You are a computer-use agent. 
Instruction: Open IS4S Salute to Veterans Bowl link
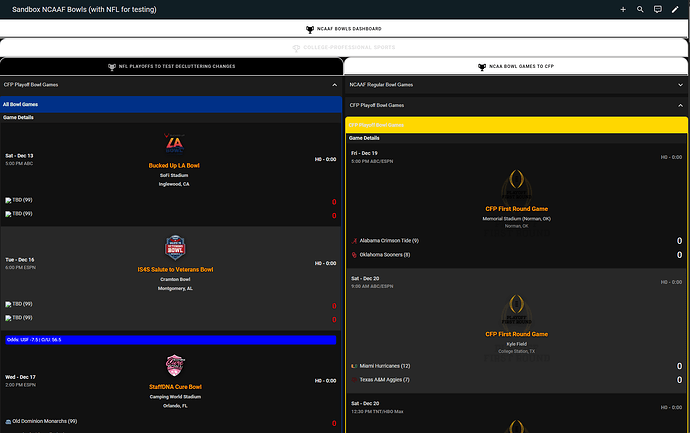click(175, 270)
